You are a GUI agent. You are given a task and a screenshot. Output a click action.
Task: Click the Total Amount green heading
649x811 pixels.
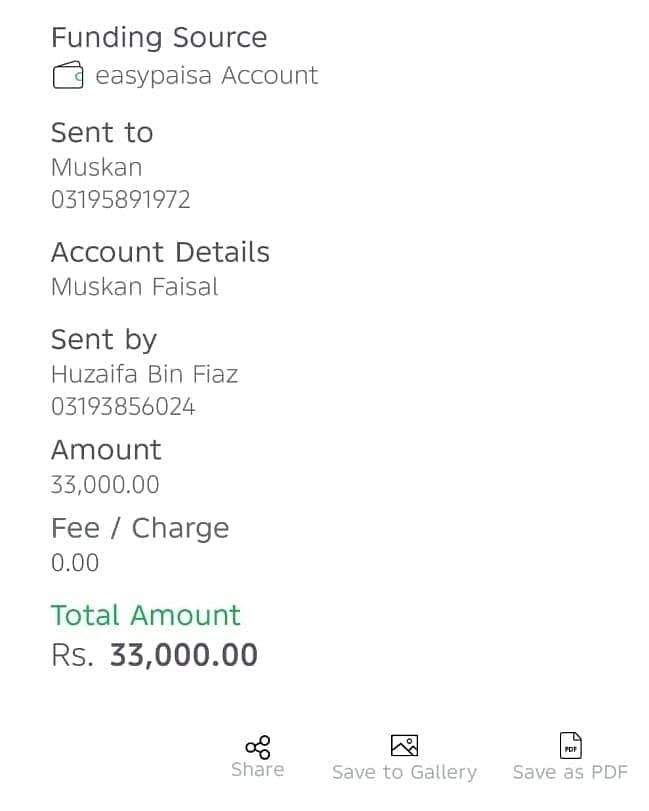pyautogui.click(x=146, y=615)
